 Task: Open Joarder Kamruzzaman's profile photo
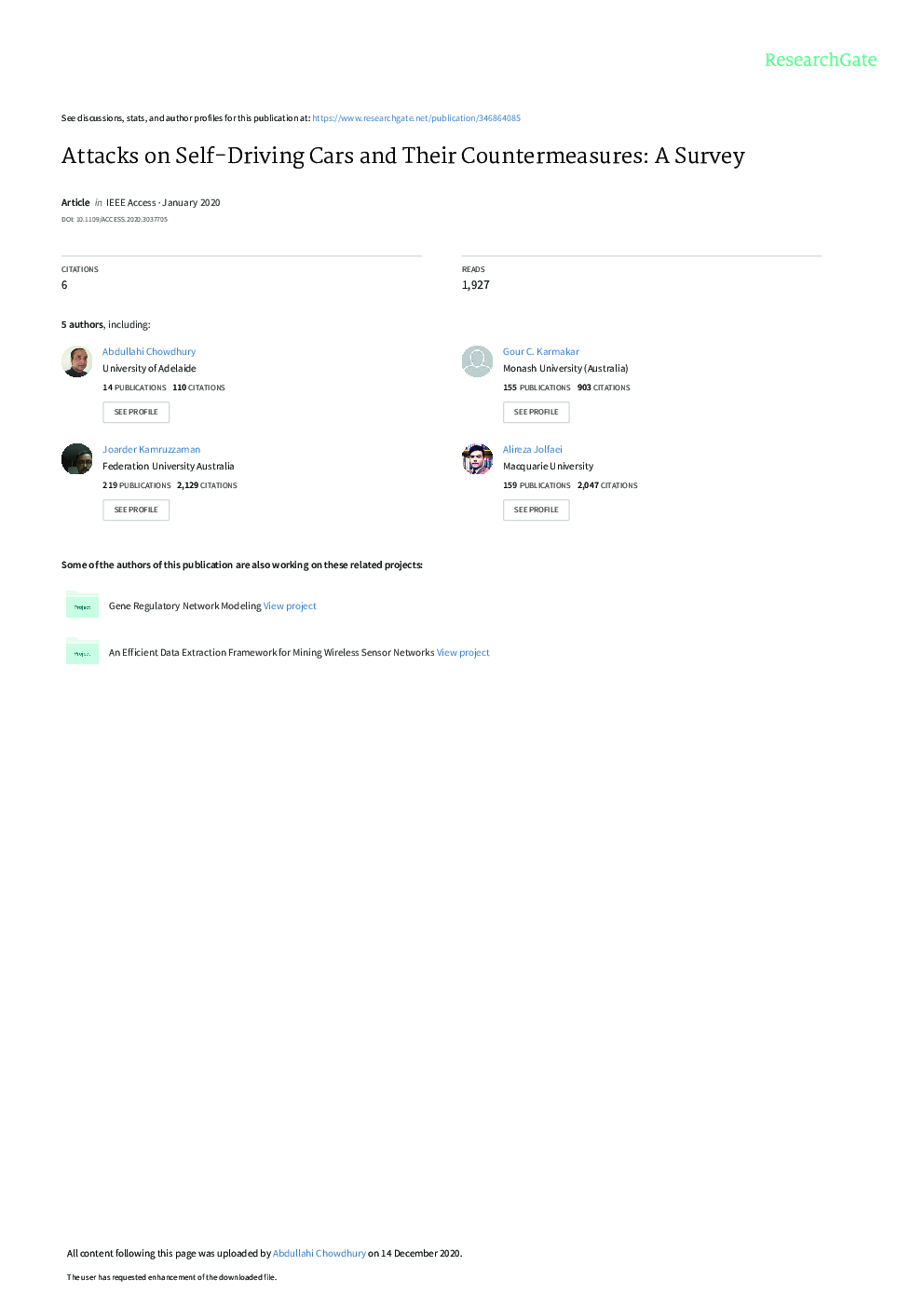point(76,459)
